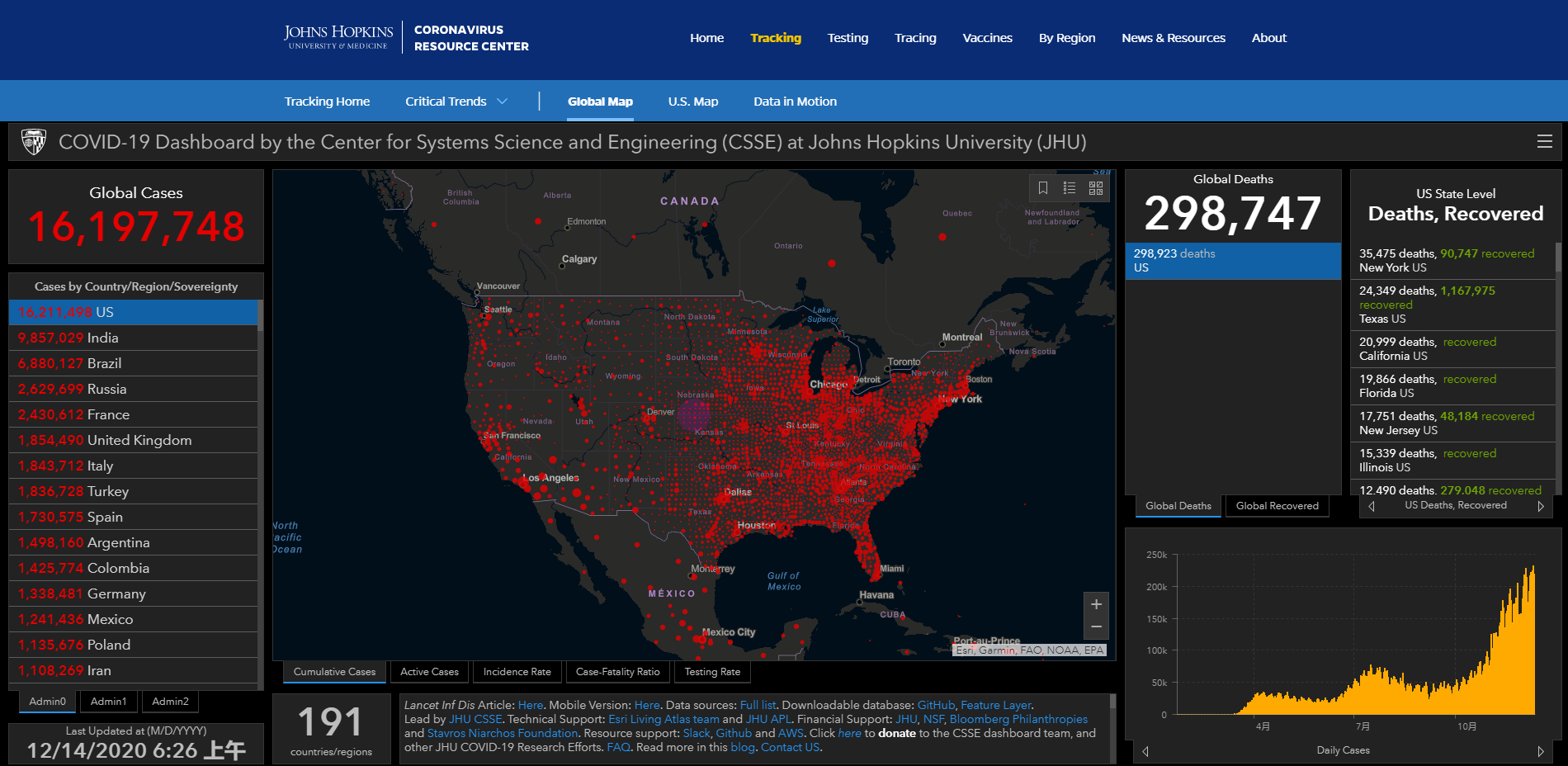Viewport: 1568px width, 766px height.
Task: Click the JHU shield logo in dashboard header
Action: click(x=34, y=142)
